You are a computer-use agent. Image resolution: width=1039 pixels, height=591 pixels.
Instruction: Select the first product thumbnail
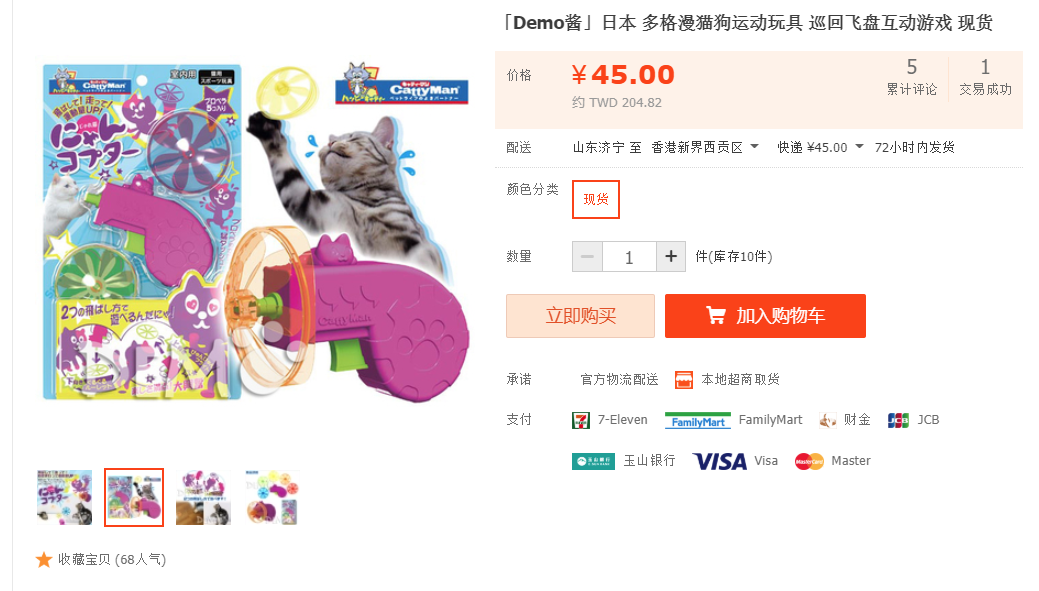pyautogui.click(x=64, y=498)
